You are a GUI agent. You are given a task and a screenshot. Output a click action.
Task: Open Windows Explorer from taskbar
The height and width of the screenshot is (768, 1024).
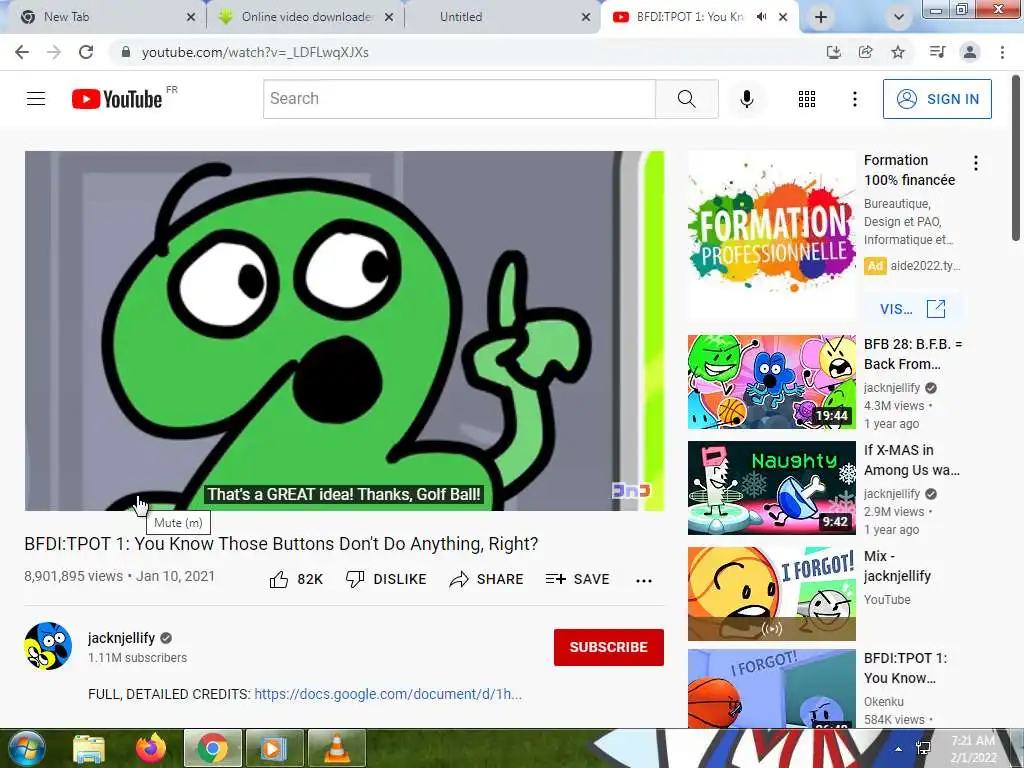click(89, 748)
